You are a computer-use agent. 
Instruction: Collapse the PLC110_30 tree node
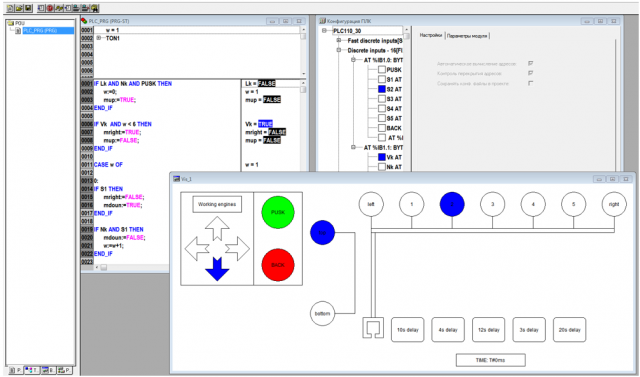[324, 31]
